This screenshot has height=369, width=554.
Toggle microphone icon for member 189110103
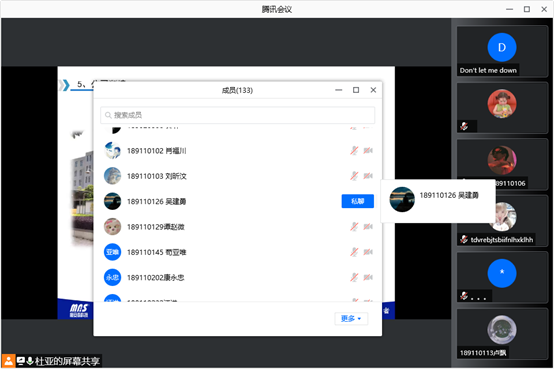(354, 176)
